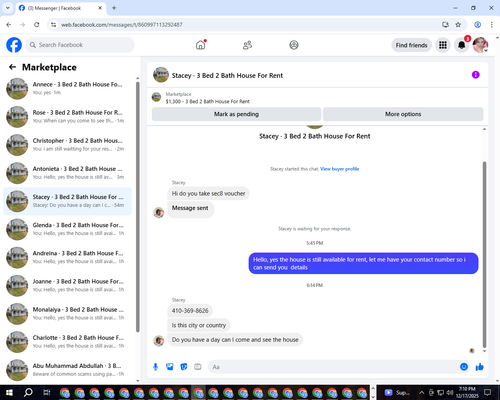Choose a GIF icon
The height and width of the screenshot is (400, 500).
click(x=198, y=367)
